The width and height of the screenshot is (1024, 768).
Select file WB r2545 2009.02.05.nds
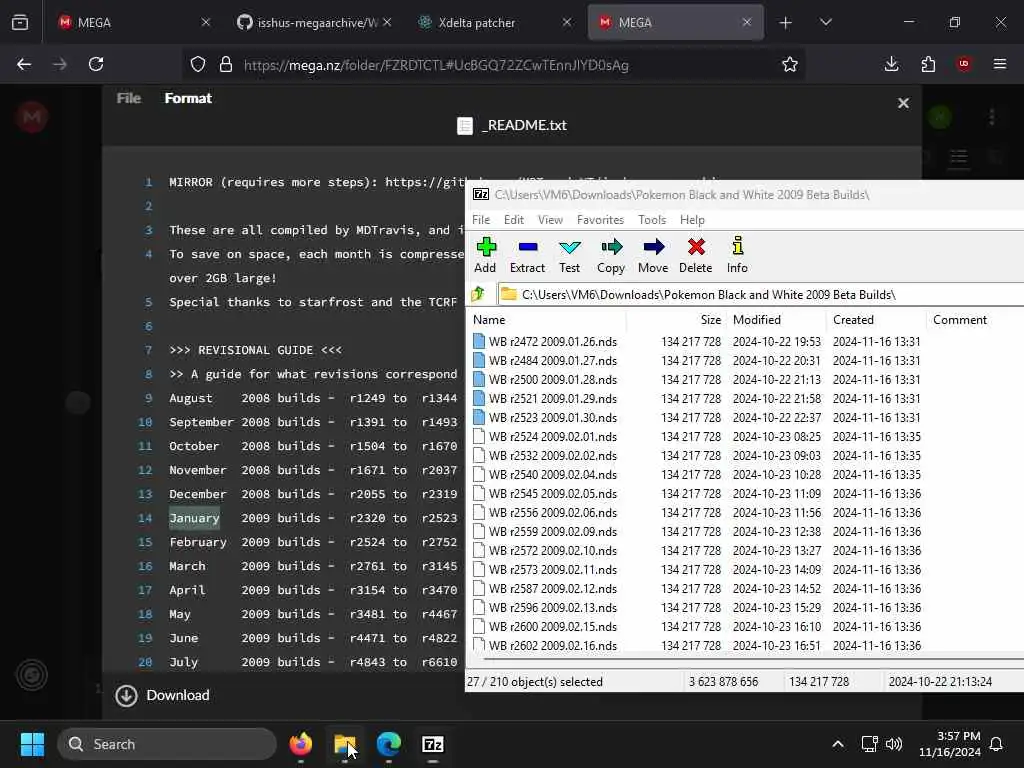(552, 494)
